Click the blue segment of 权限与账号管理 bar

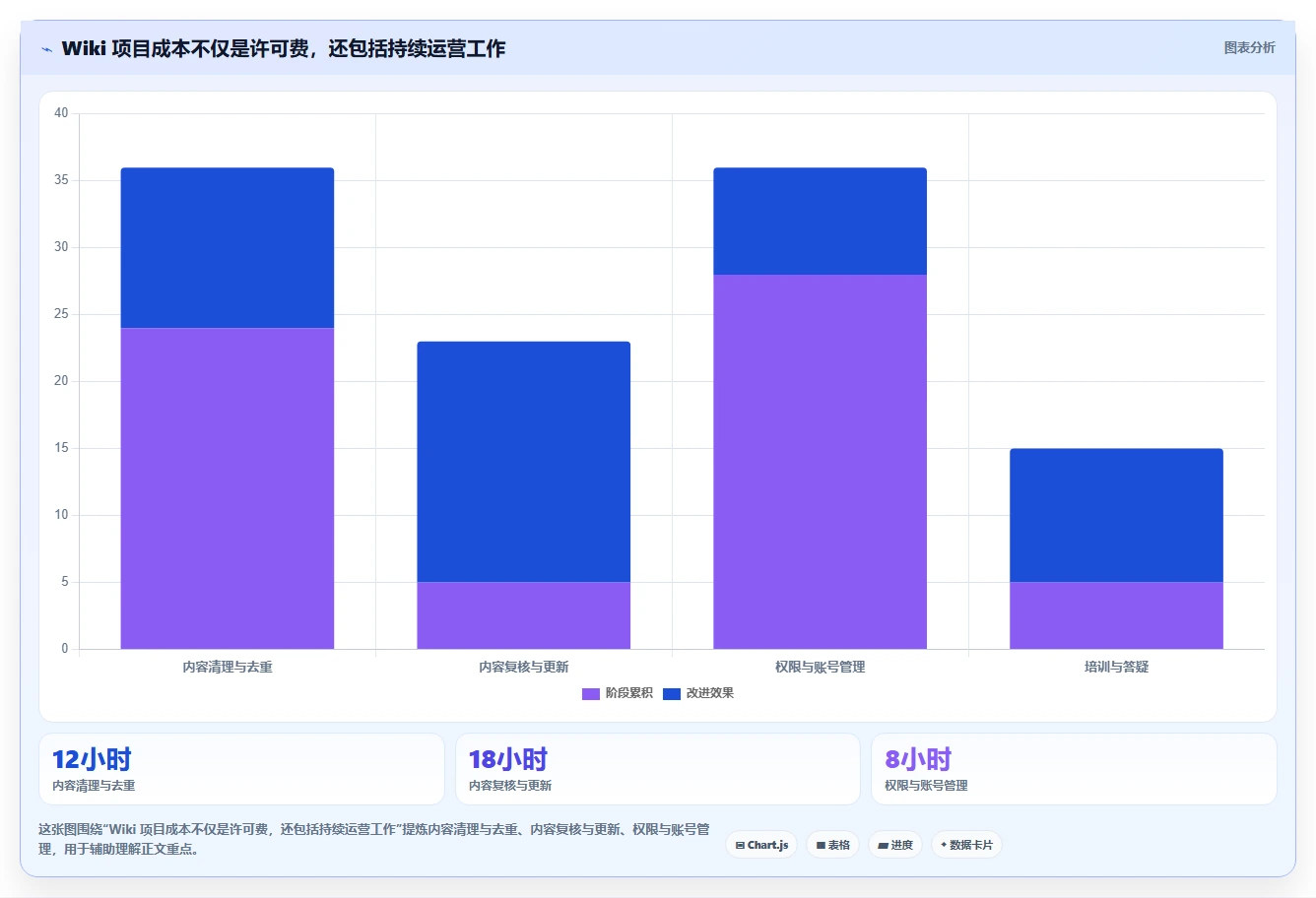tap(821, 222)
